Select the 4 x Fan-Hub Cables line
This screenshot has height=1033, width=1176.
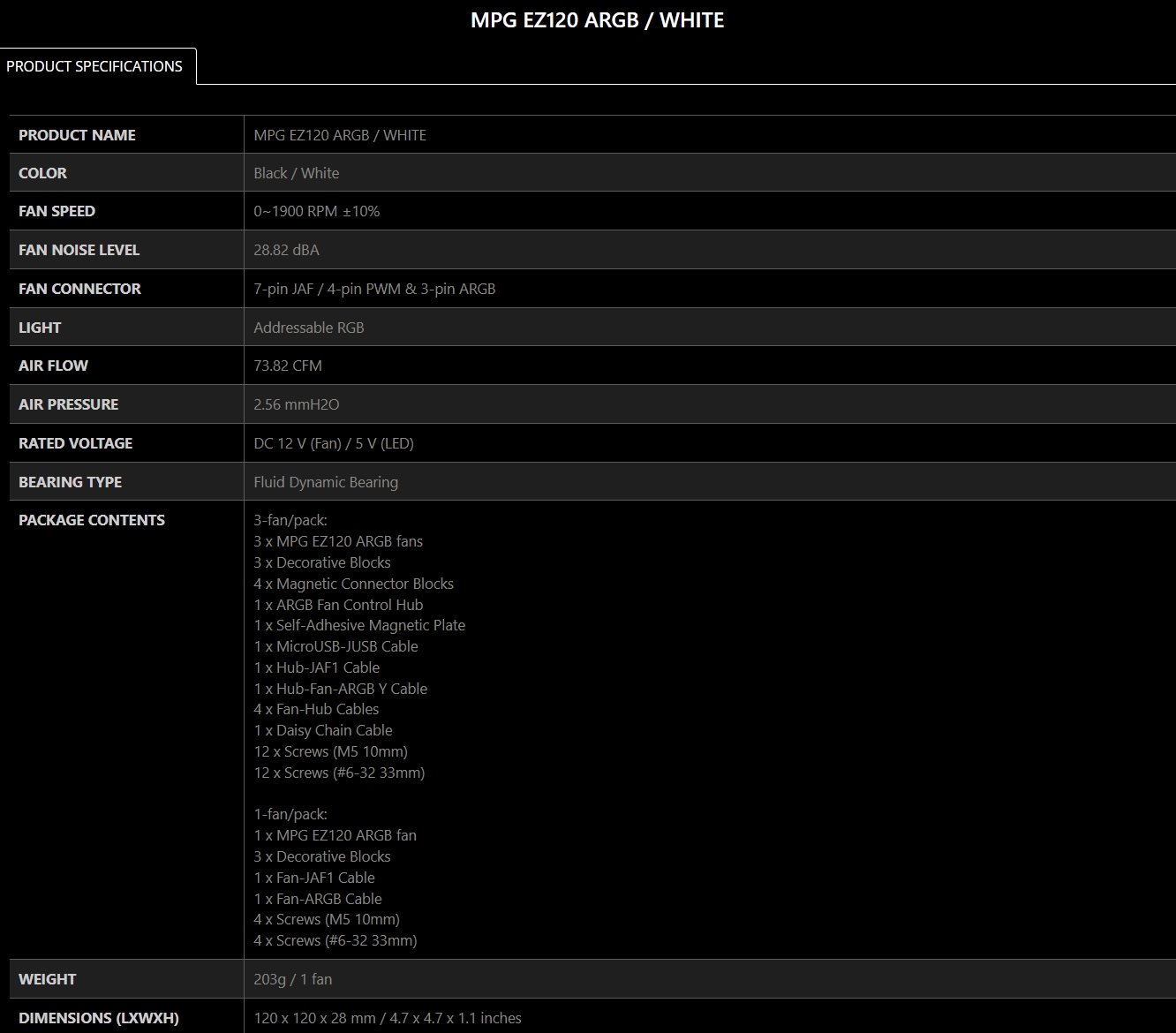pyautogui.click(x=316, y=709)
